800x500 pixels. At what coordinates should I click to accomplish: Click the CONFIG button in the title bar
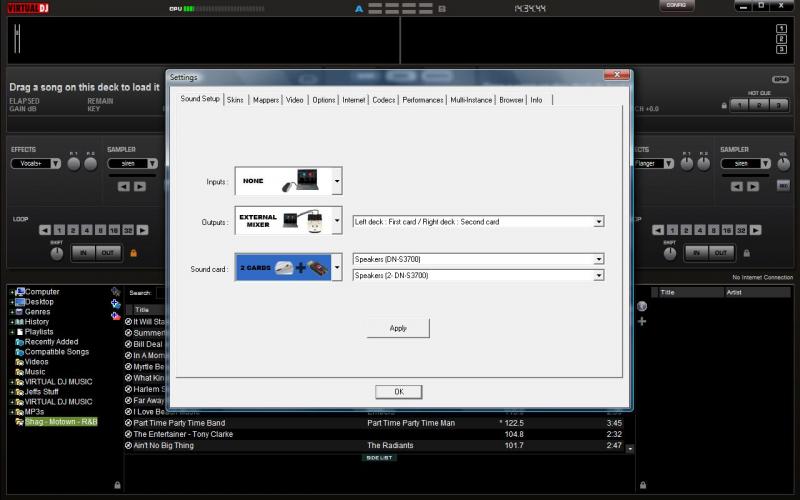[x=676, y=6]
